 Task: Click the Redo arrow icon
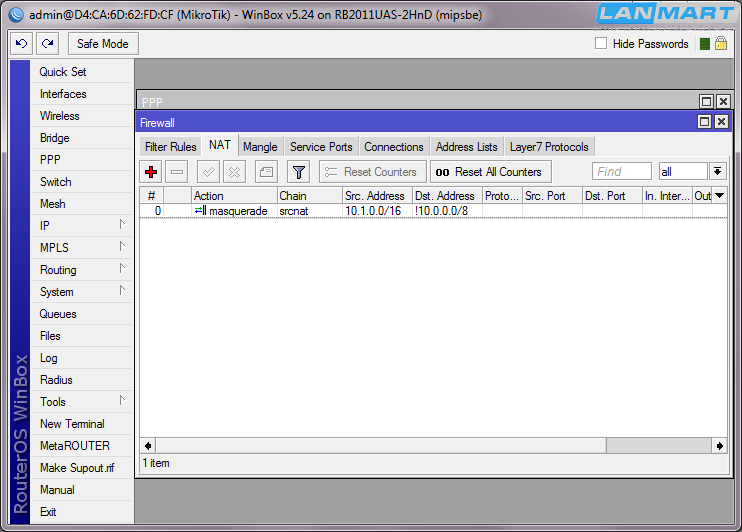[47, 44]
